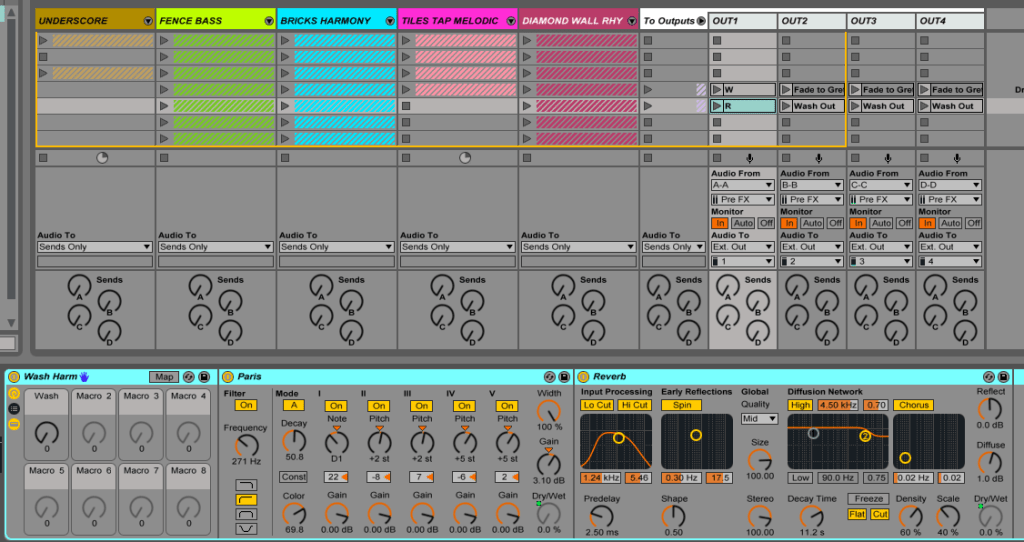Click the hot-swap preset icon on Paris
The image size is (1024, 542).
point(549,377)
